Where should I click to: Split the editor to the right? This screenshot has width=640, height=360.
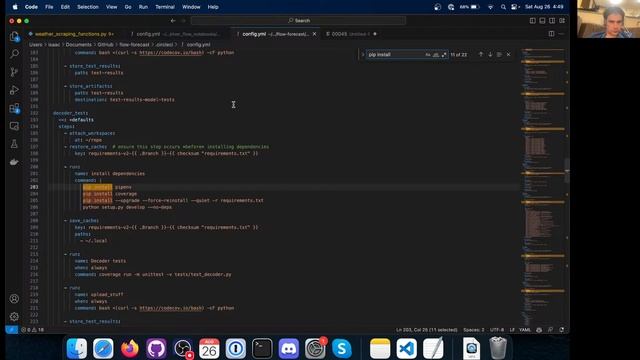551,34
